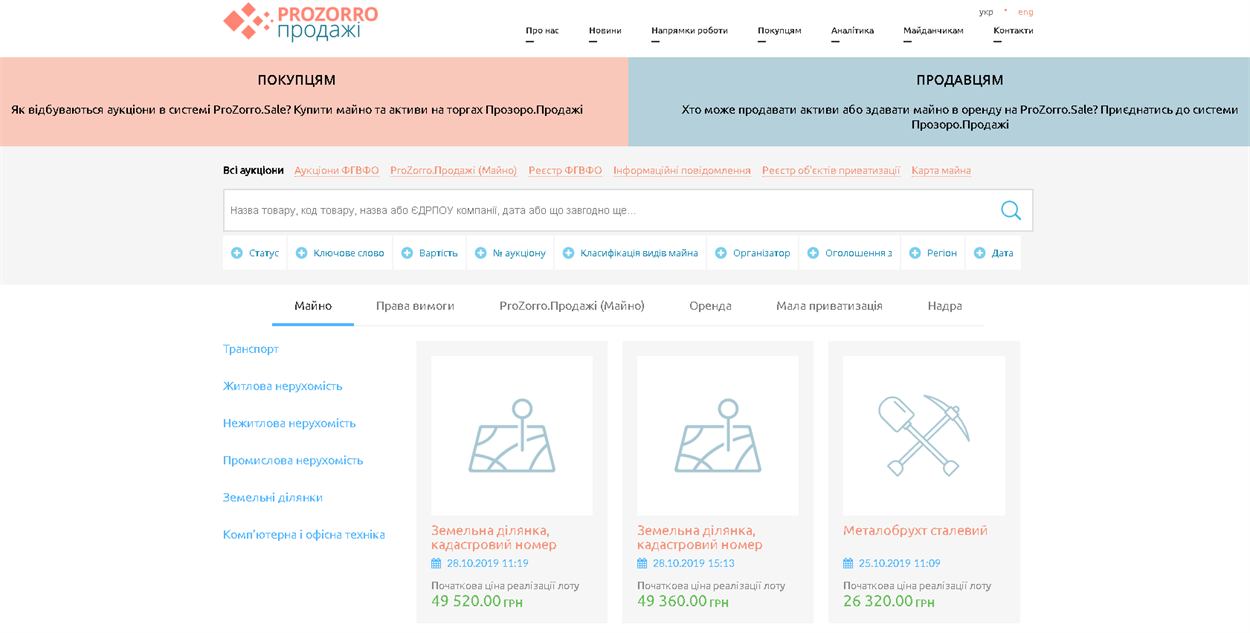Click the plus icon beside Ключове слово
Image resolution: width=1250 pixels, height=633 pixels.
301,253
